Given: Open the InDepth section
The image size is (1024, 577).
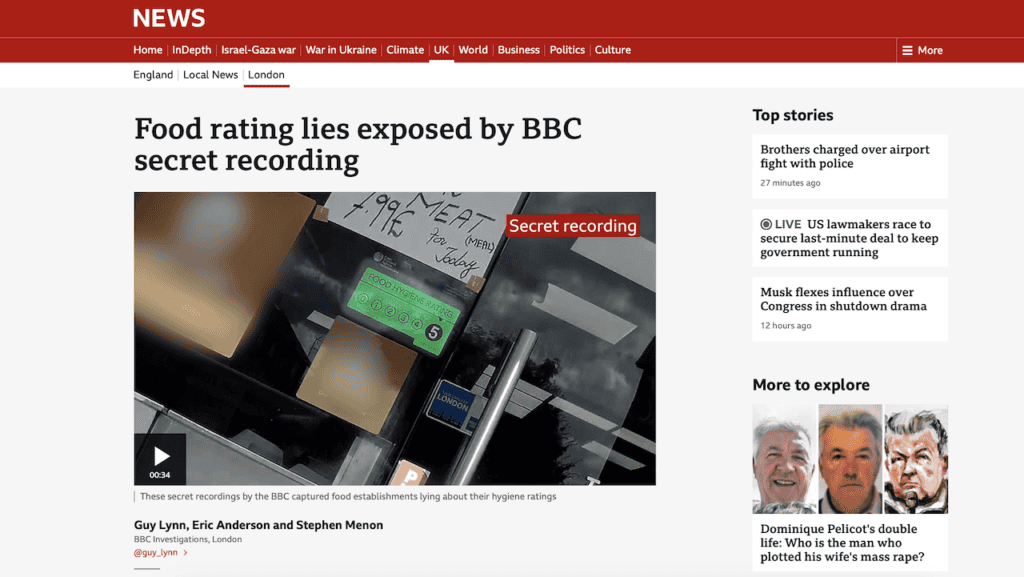Looking at the screenshot, I should click(x=191, y=50).
